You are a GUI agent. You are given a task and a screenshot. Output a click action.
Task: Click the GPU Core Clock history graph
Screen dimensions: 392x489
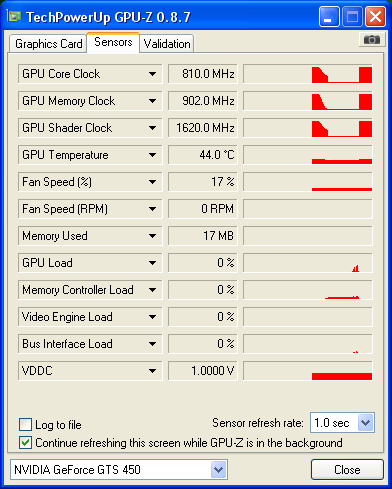pos(308,74)
